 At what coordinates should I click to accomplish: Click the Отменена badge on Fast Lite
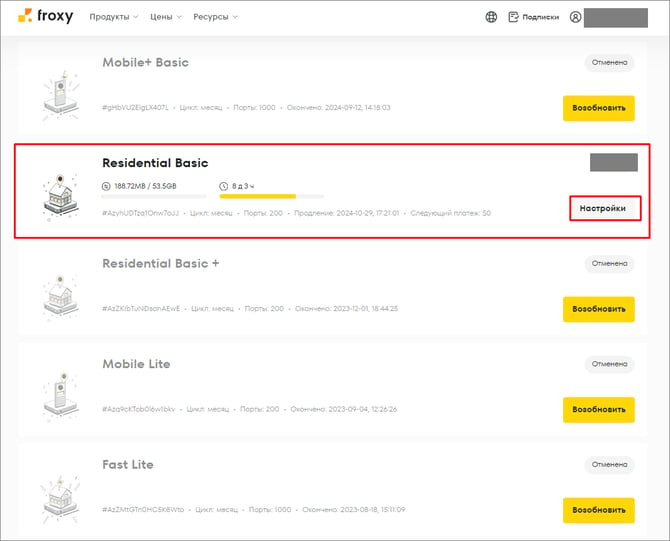coord(609,465)
